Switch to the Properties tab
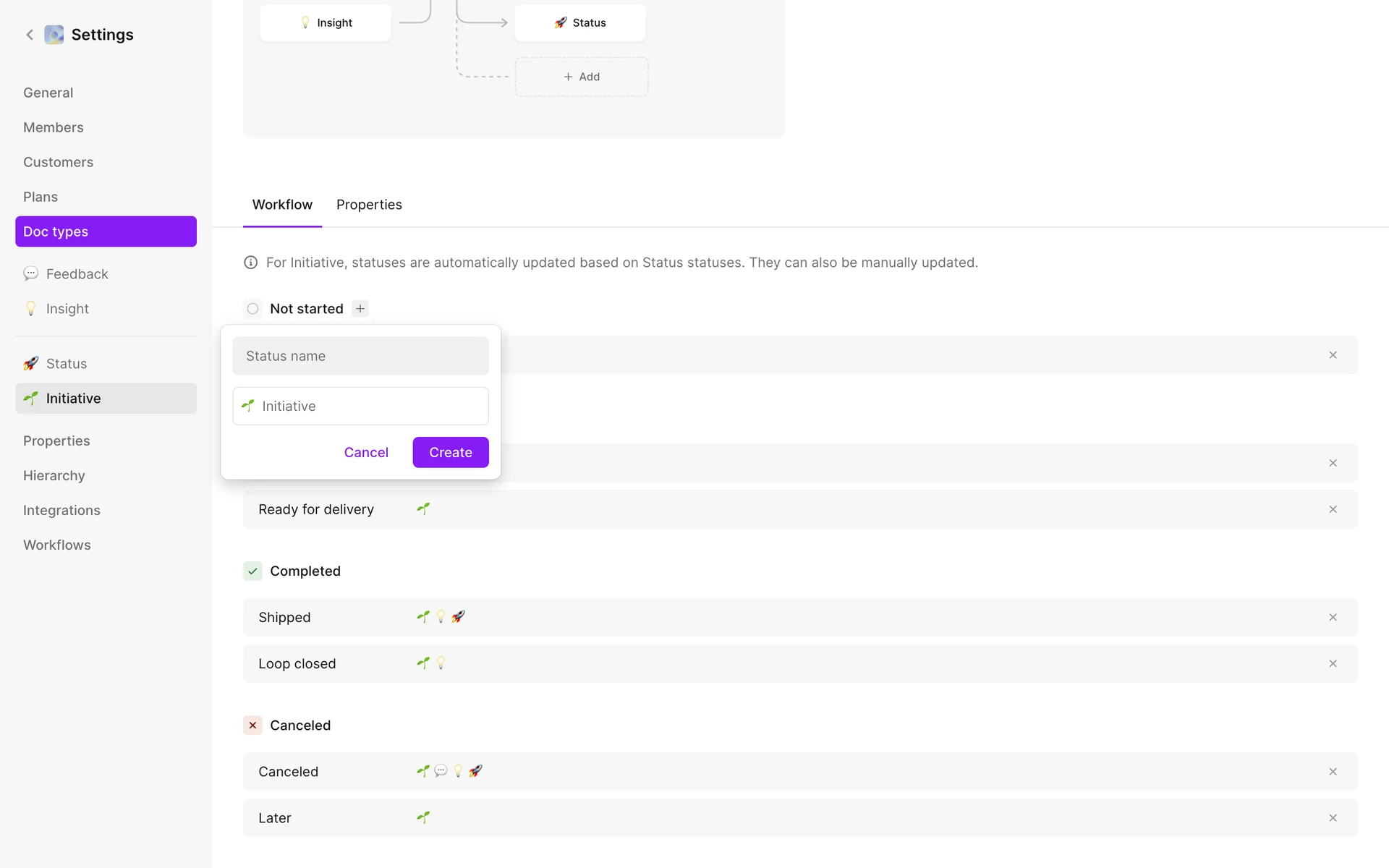The image size is (1389, 868). [369, 205]
